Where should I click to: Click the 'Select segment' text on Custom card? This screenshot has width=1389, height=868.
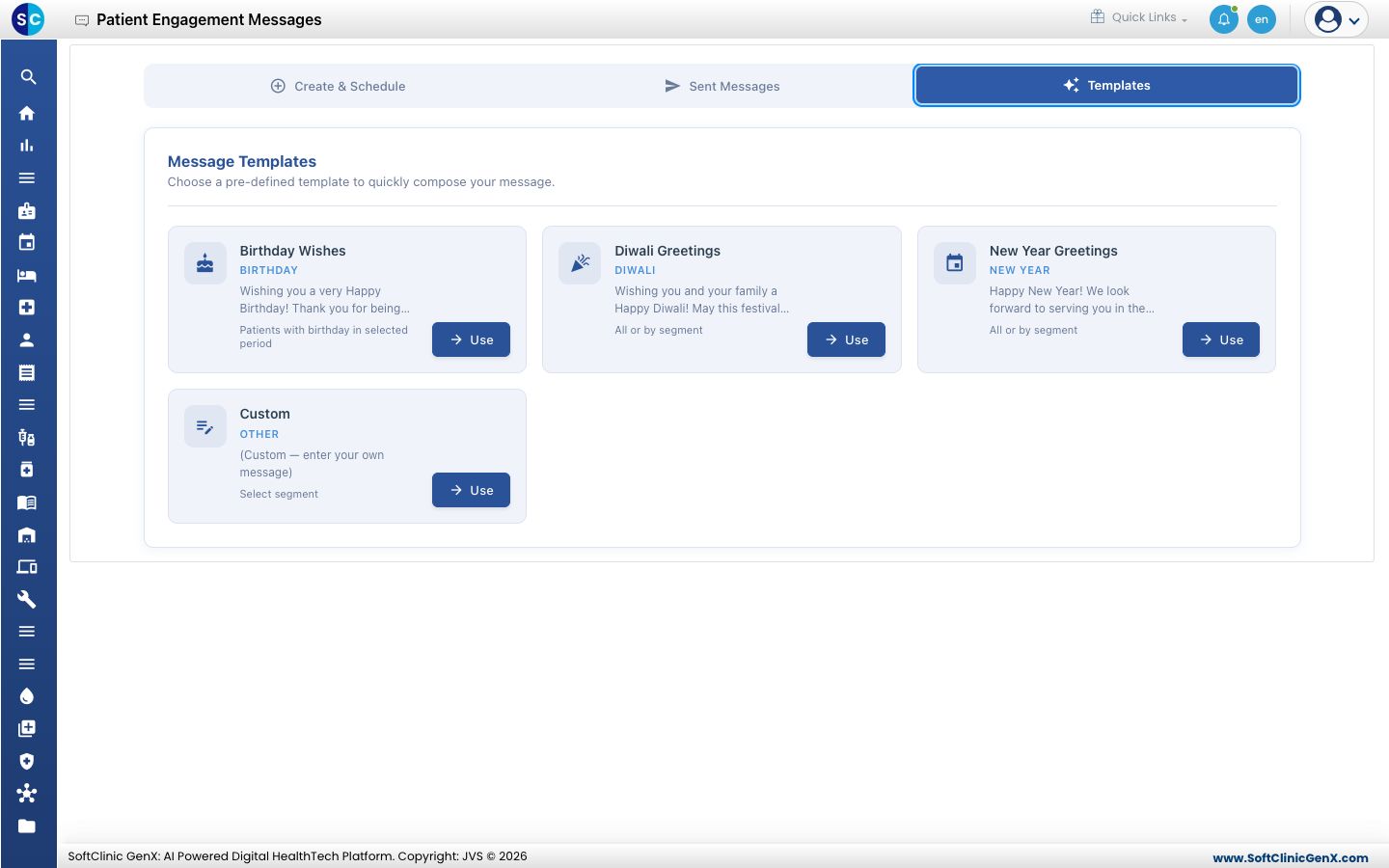point(279,494)
